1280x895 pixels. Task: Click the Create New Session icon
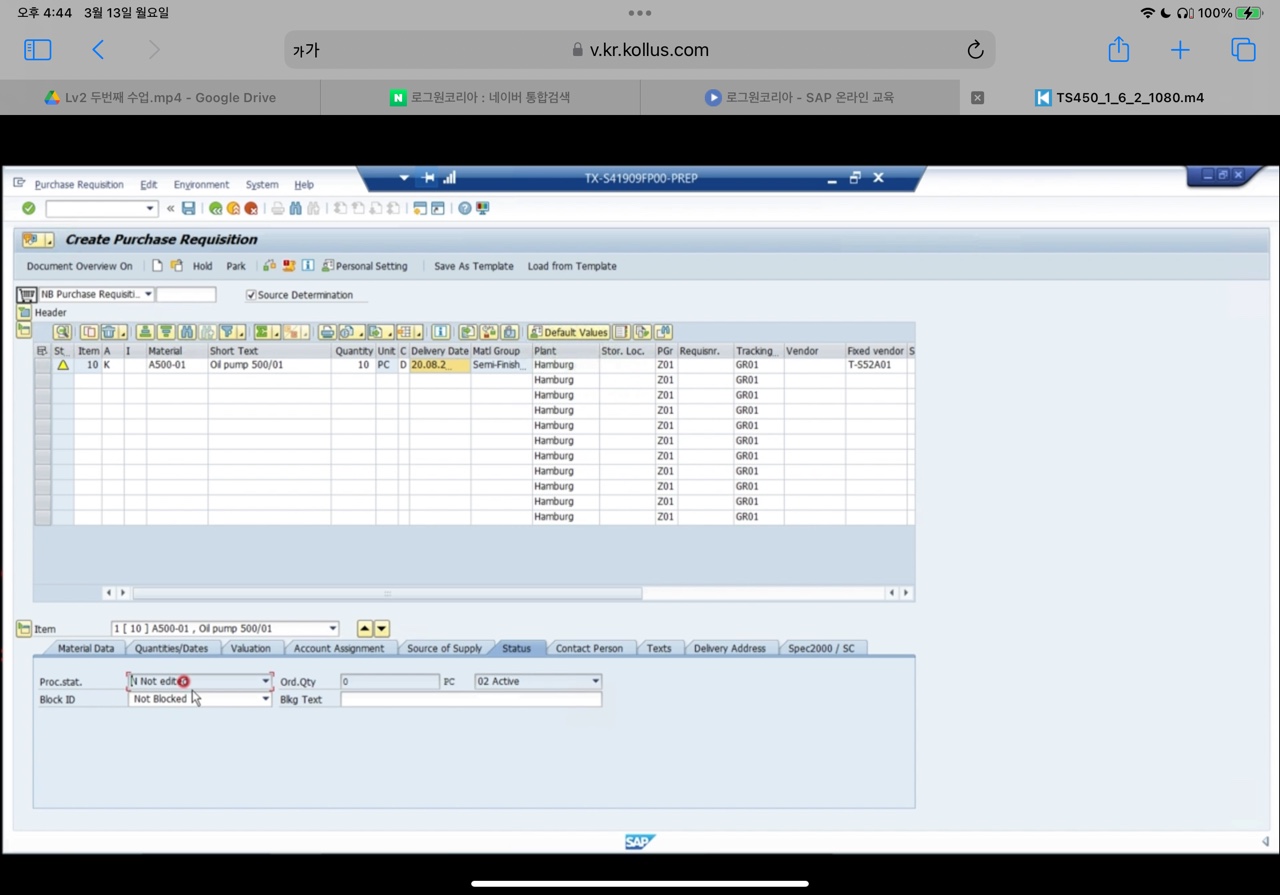coord(420,208)
